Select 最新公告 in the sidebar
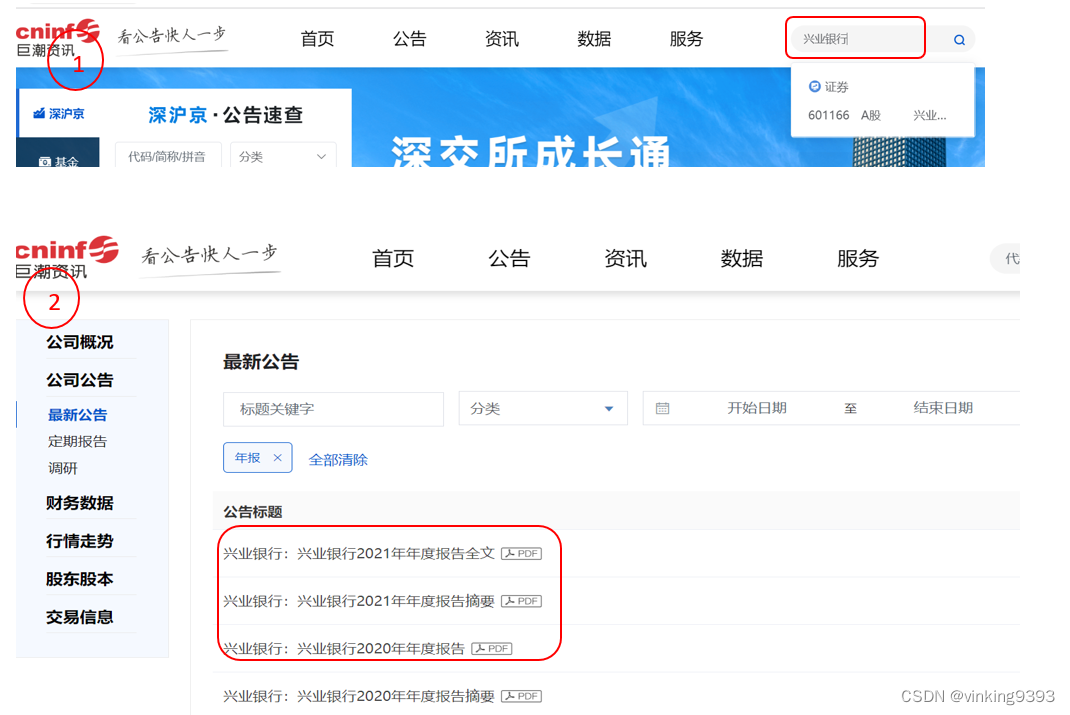Viewport: 1070px width, 715px height. point(77,415)
